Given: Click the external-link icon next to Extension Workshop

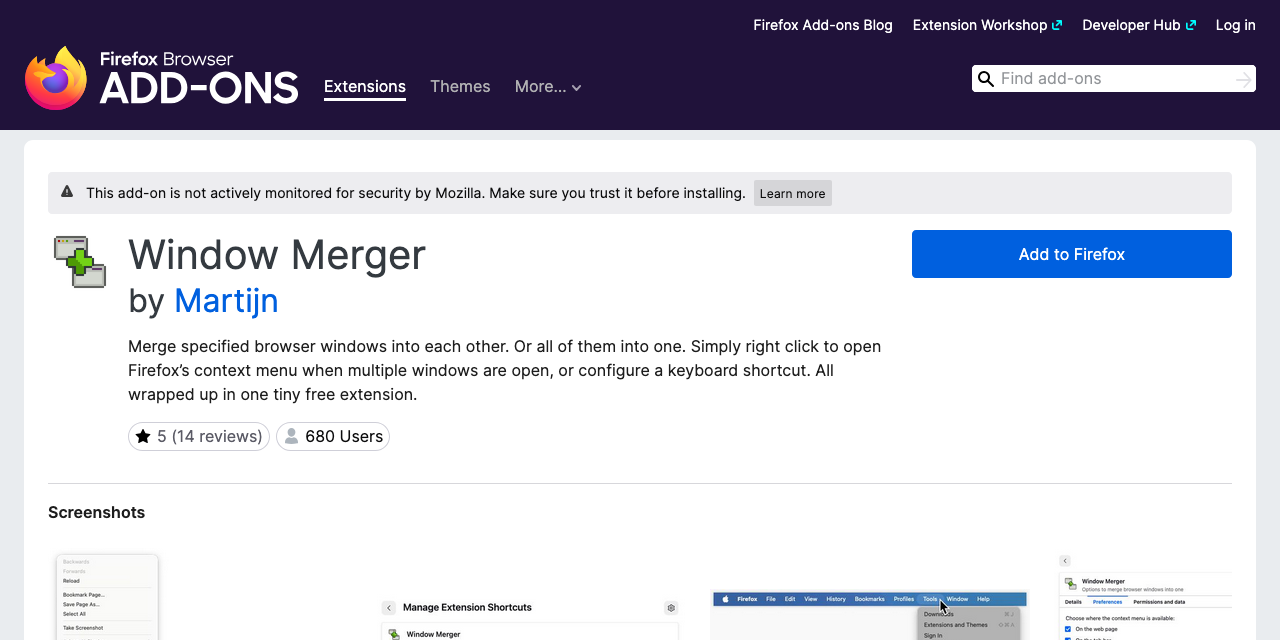Looking at the screenshot, I should click(x=1058, y=24).
